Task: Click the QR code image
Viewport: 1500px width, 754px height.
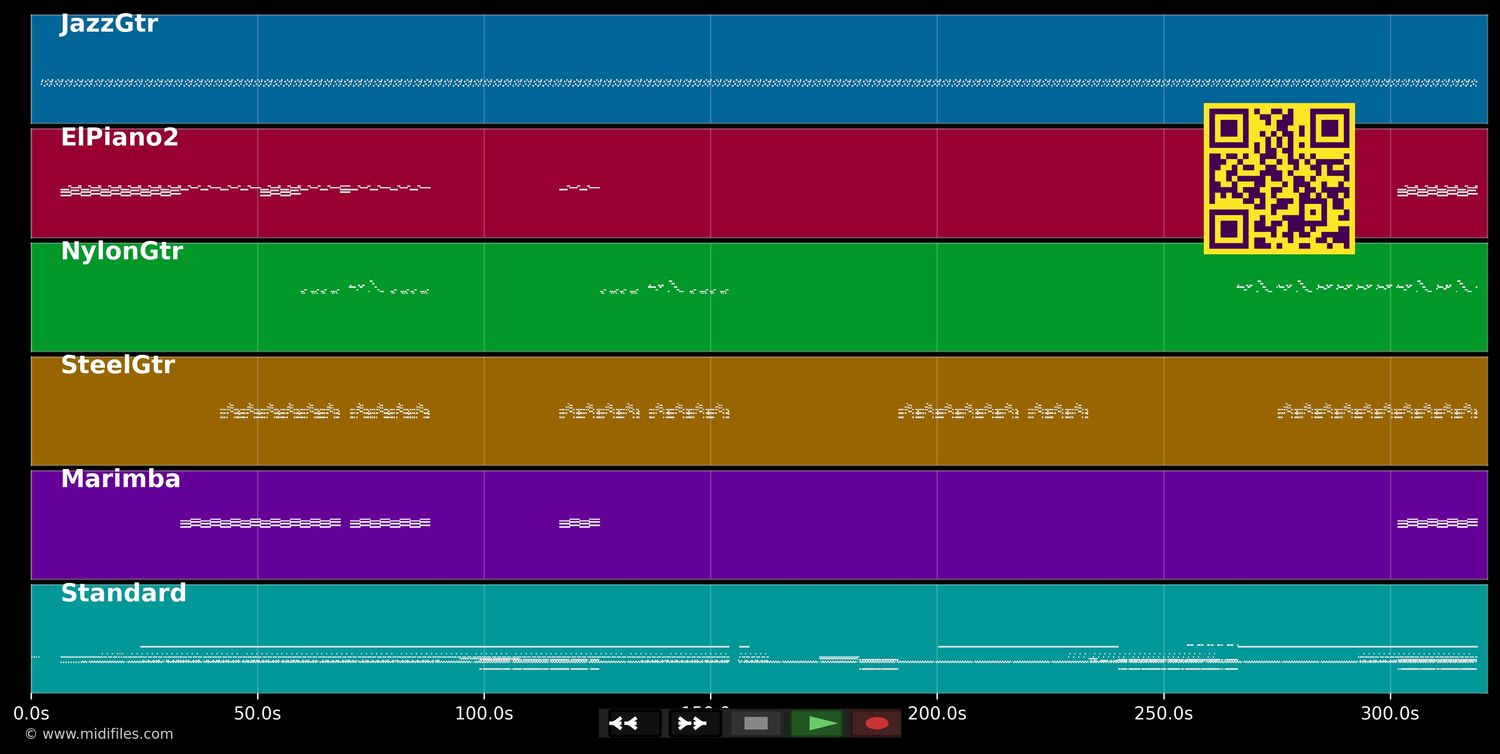Action: (1279, 178)
